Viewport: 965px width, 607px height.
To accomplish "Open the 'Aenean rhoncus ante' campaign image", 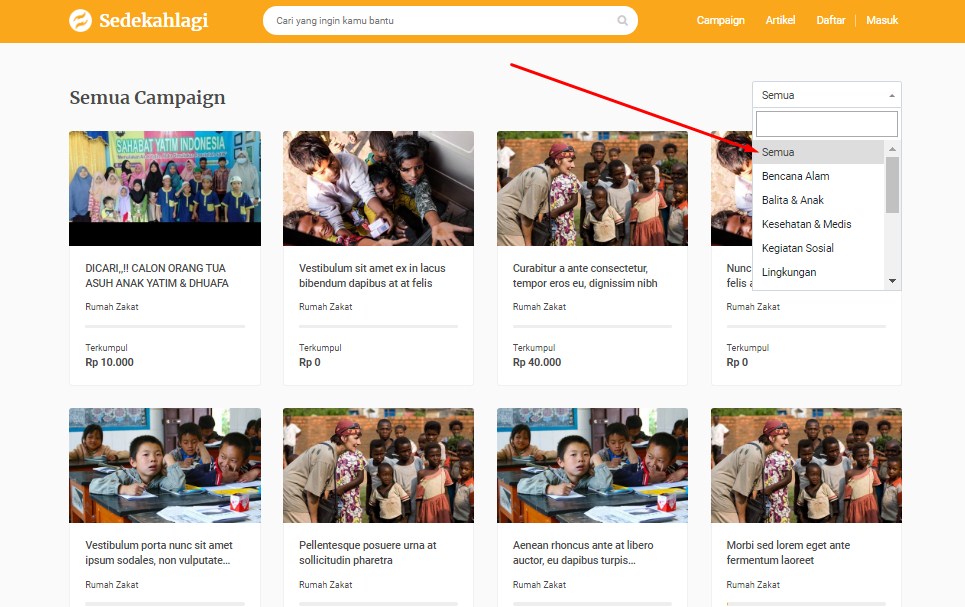I will (592, 465).
